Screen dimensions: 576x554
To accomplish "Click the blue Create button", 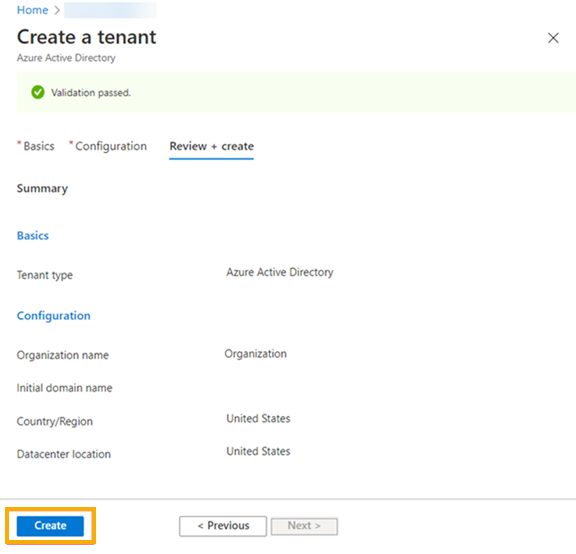I will [50, 526].
